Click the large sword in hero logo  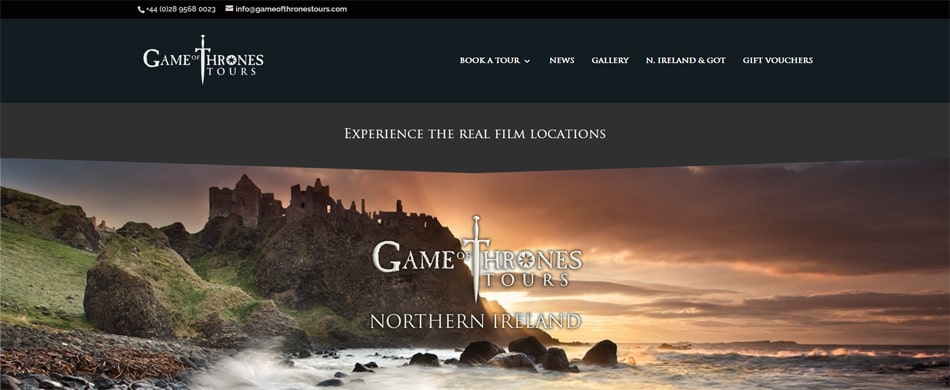476,257
